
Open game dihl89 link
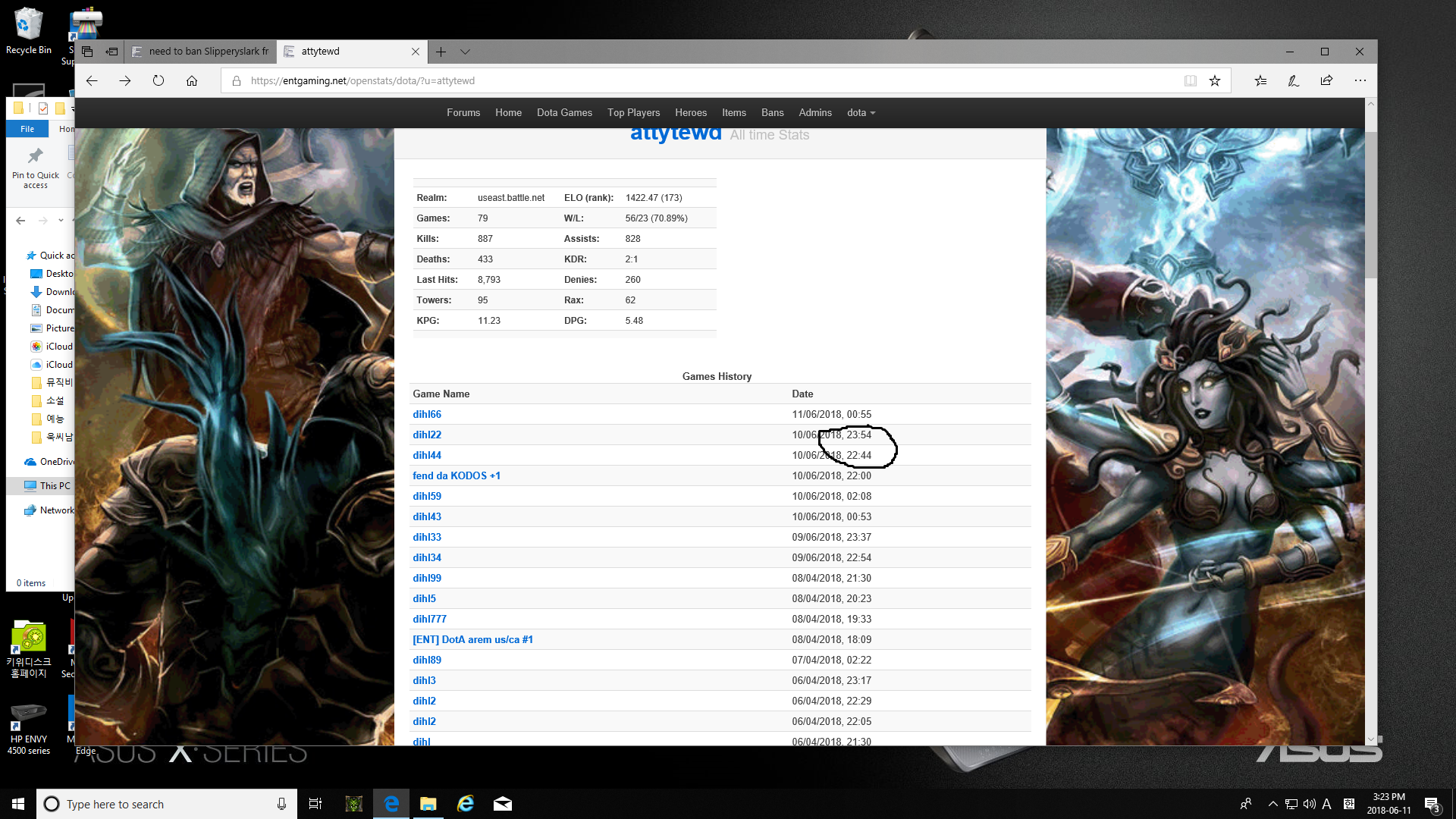pos(427,661)
